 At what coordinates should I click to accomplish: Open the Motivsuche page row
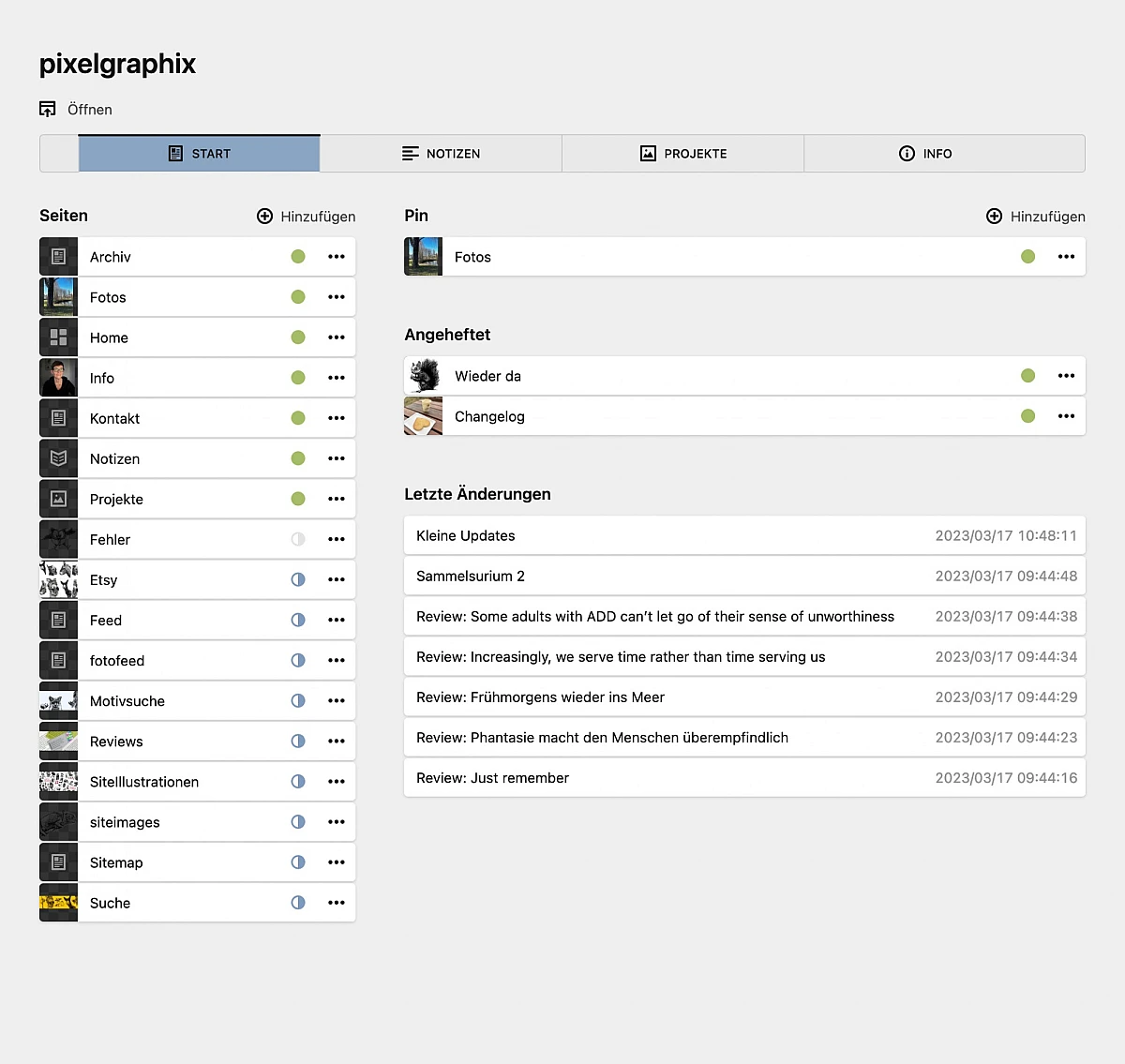(x=197, y=700)
